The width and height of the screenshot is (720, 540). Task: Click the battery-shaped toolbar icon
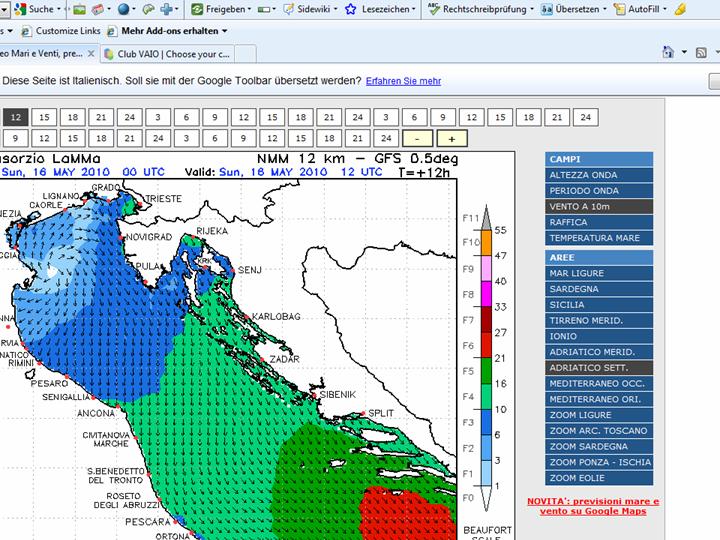click(264, 9)
